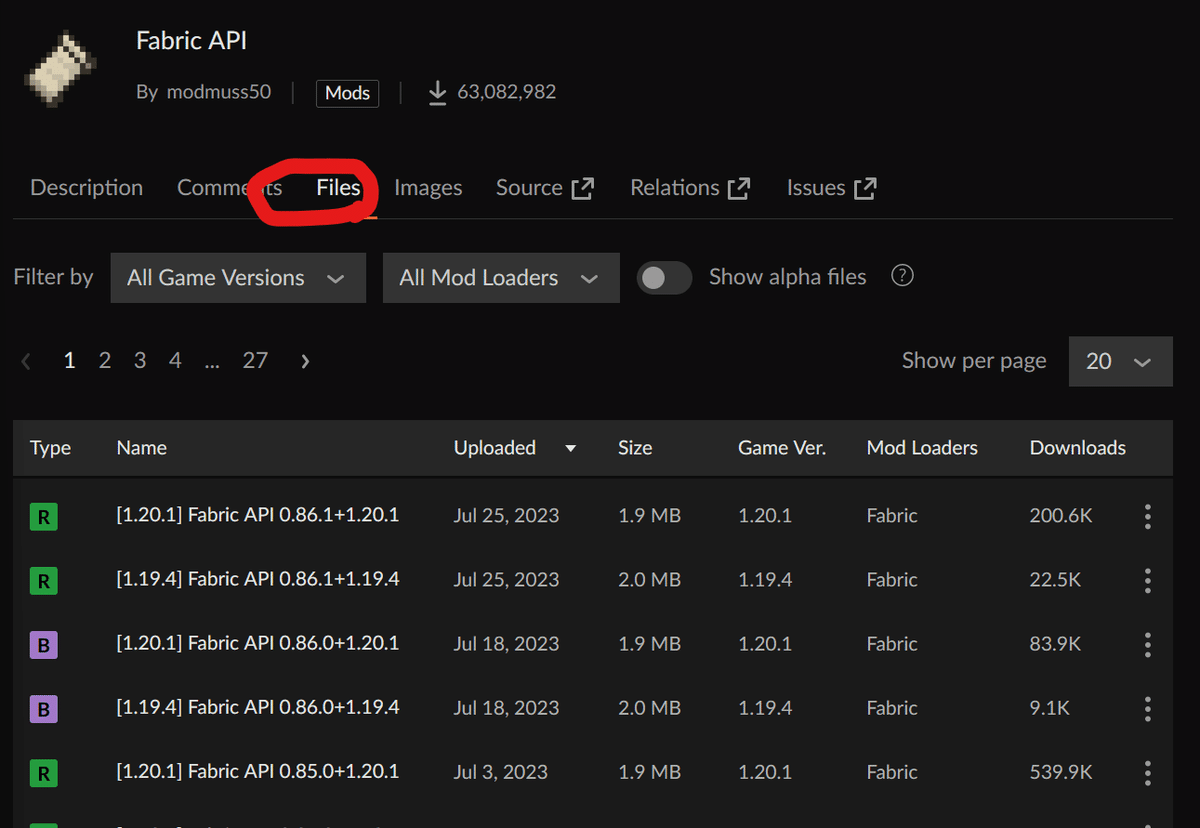Open file [1.19.4] Fabric API 0.86.0+1.19.4
The image size is (1200, 828).
point(258,707)
